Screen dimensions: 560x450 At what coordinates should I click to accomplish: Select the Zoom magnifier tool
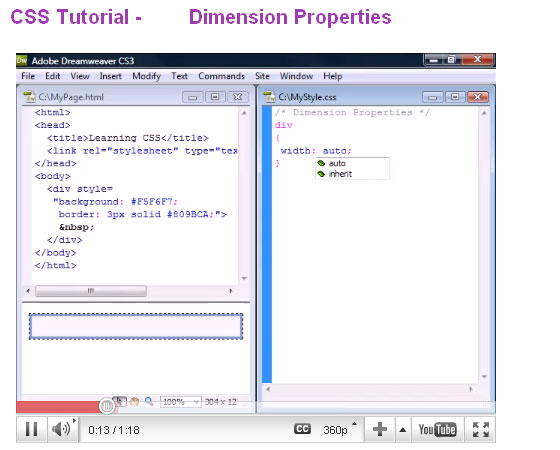tap(149, 401)
